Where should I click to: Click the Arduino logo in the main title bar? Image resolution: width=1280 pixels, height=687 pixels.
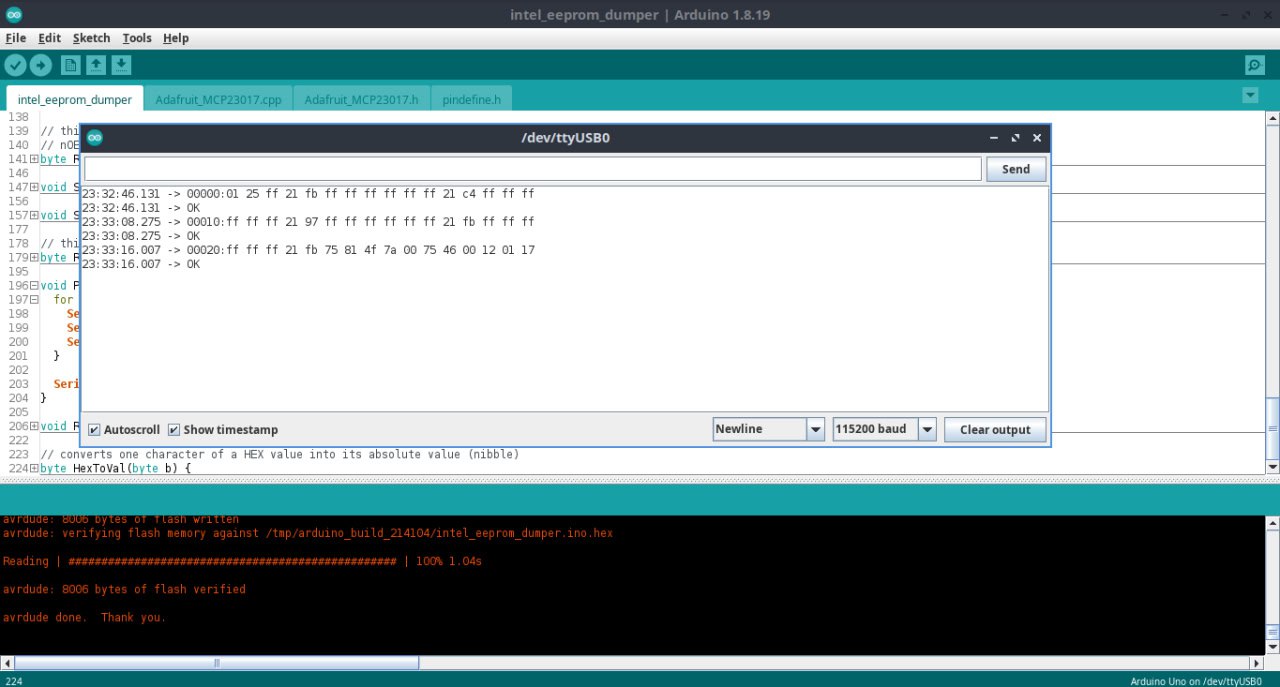[x=13, y=15]
